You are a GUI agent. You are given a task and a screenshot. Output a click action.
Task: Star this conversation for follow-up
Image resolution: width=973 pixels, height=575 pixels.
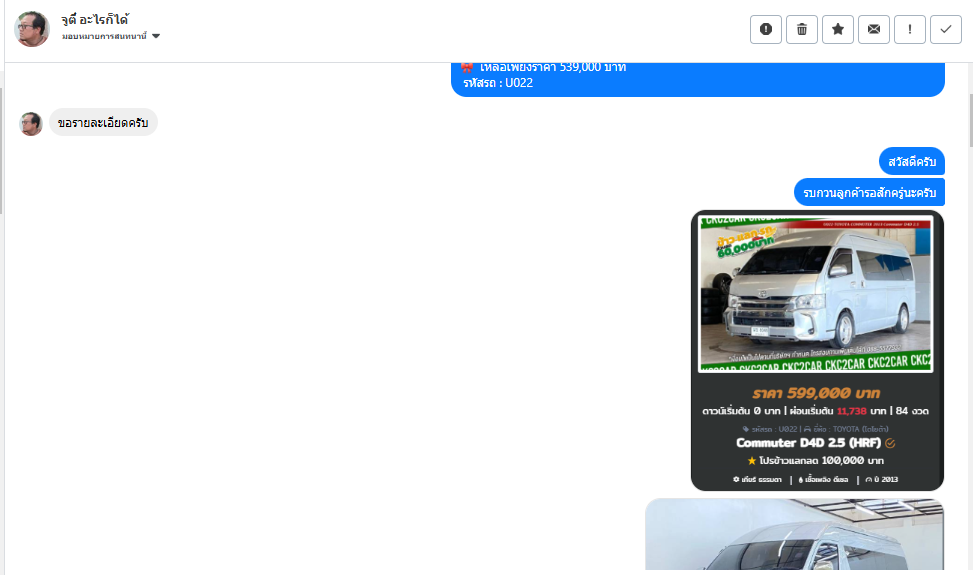tap(838, 29)
